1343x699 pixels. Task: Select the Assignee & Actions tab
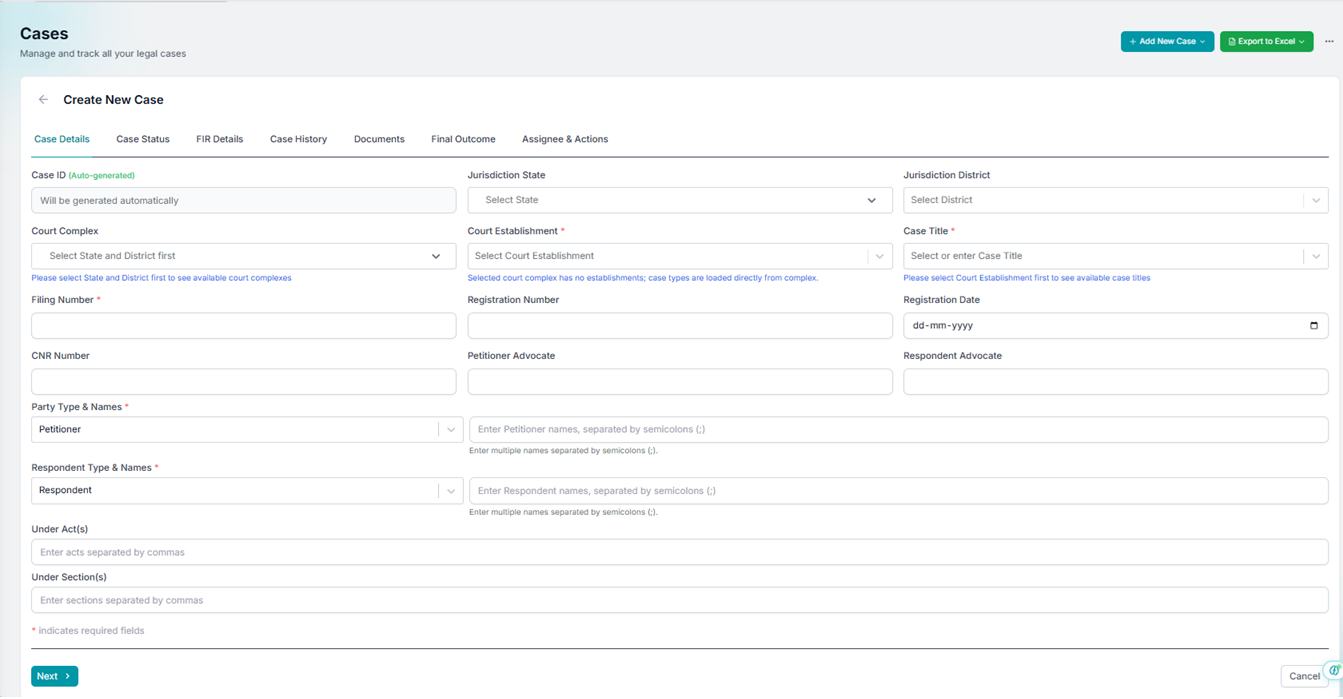pyautogui.click(x=564, y=139)
